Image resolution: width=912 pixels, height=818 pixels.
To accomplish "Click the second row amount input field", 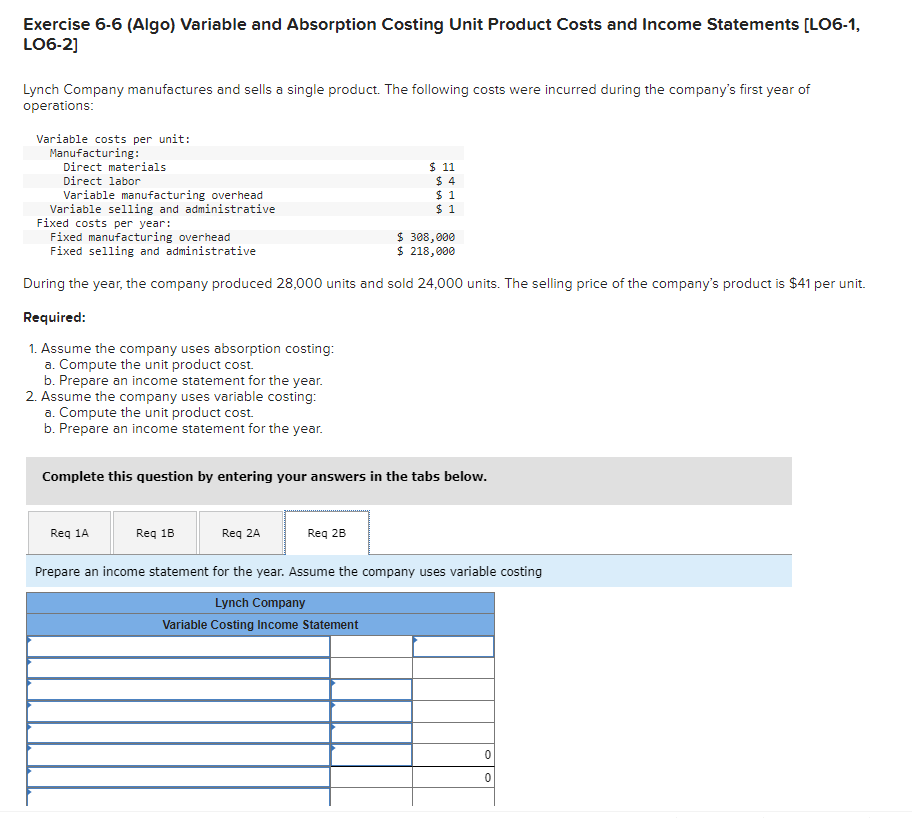I will [x=370, y=670].
